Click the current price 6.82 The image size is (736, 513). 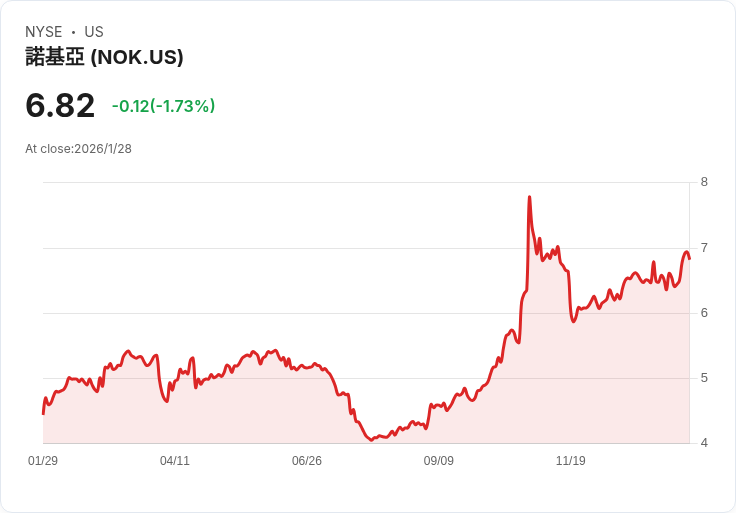60,105
